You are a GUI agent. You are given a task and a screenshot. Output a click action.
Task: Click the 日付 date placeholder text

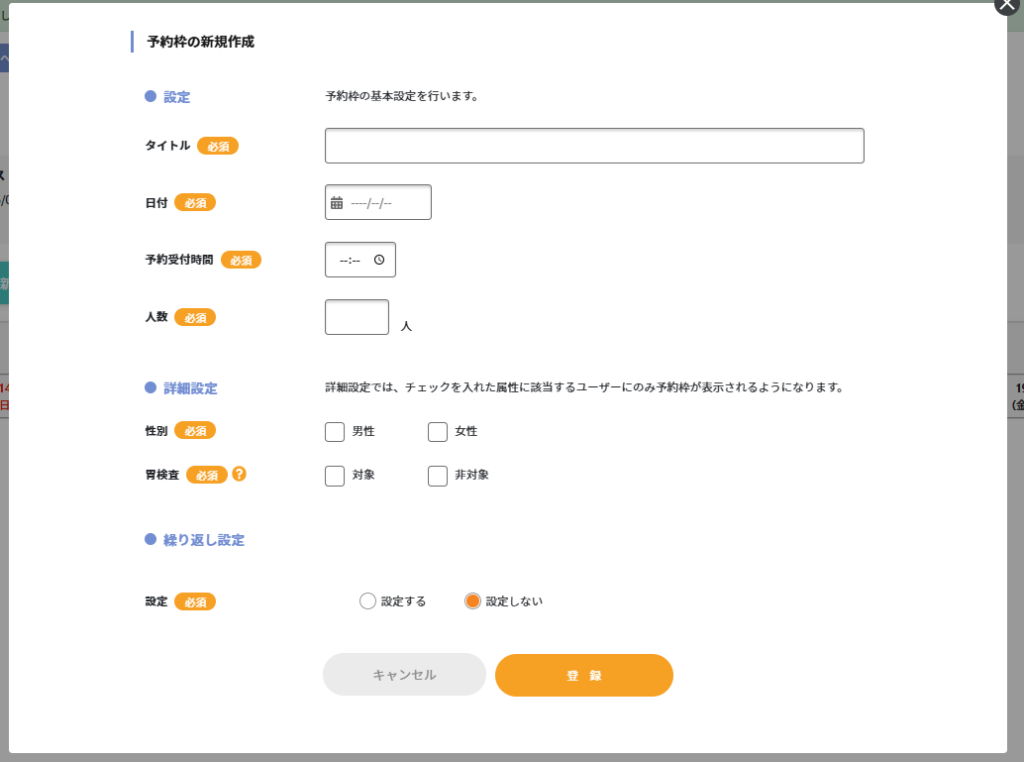click(371, 203)
